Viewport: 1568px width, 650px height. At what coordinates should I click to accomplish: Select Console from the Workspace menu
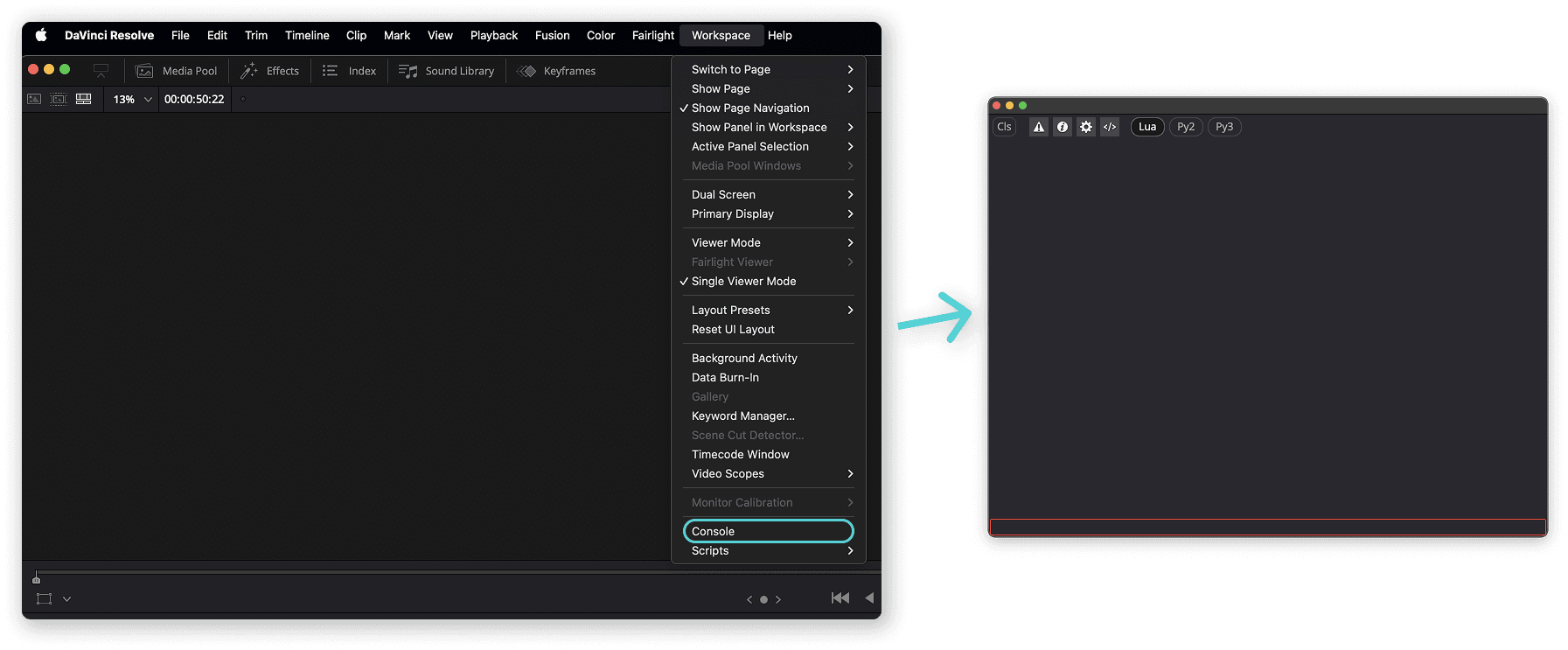tap(768, 531)
